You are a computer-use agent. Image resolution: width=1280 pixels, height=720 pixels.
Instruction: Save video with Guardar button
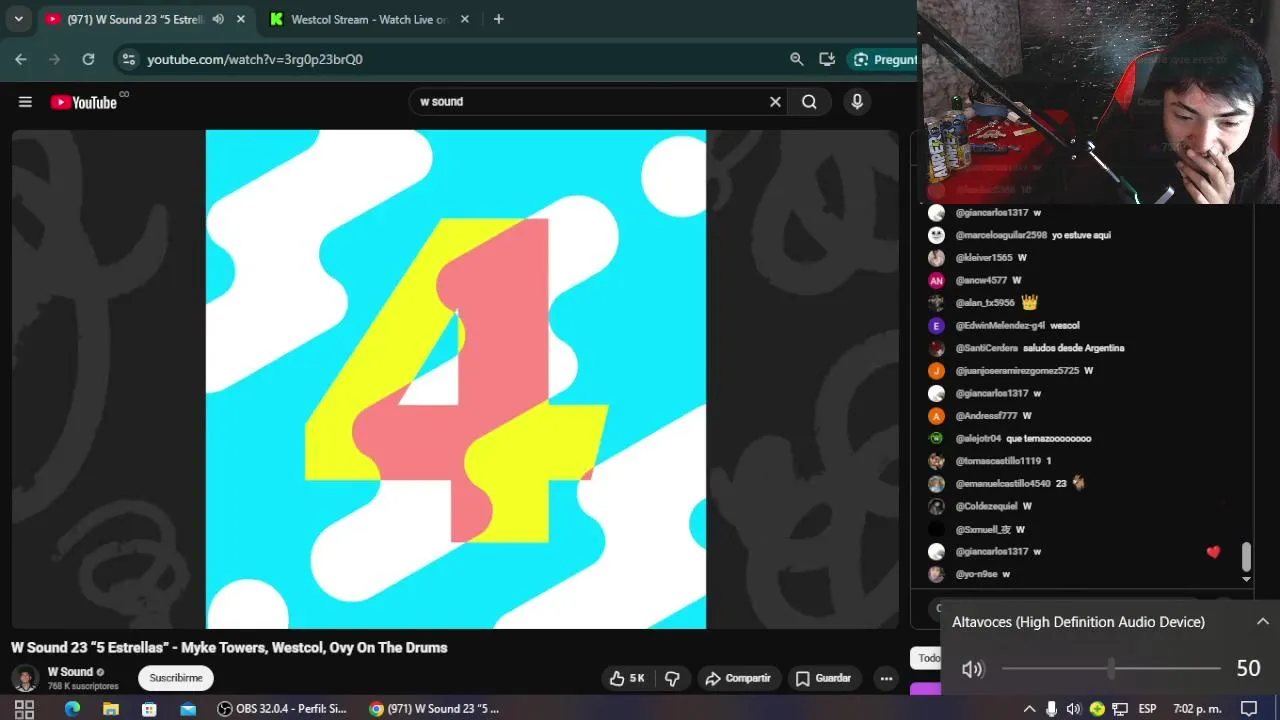[823, 678]
